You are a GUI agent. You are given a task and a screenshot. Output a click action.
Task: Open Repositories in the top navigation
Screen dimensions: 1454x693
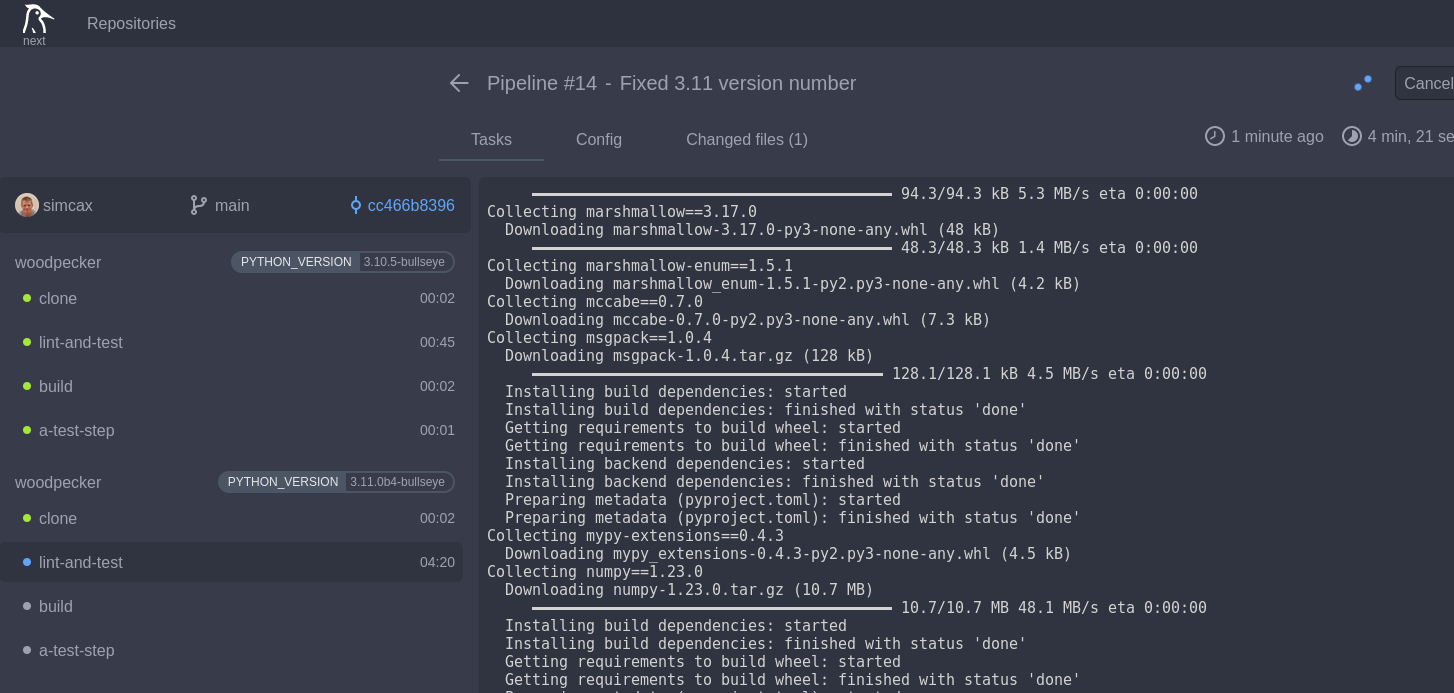click(x=131, y=23)
